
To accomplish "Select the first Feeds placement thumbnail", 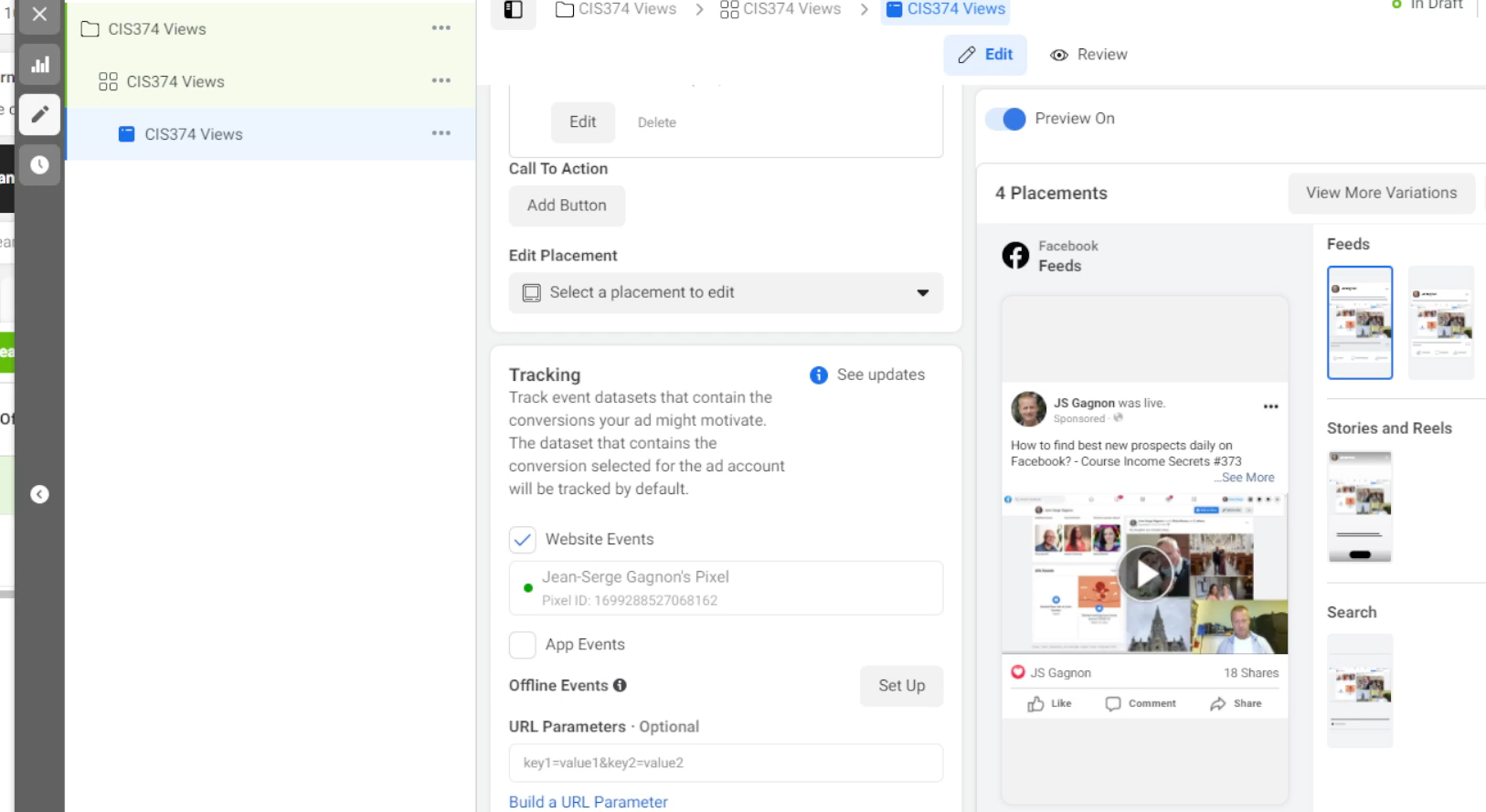I will pyautogui.click(x=1360, y=322).
